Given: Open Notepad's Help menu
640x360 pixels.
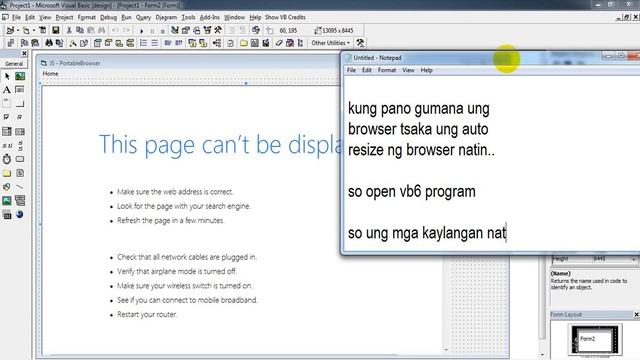Looking at the screenshot, I should (426, 70).
